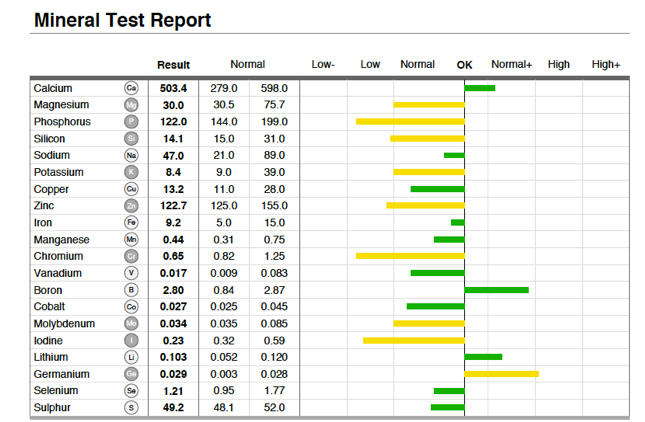Click the Normal+ column header
This screenshot has width=645, height=422.
[x=511, y=65]
